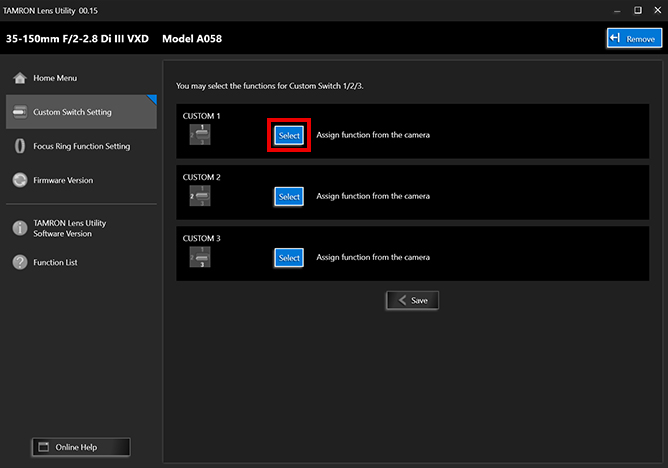Click the CUSTOM 1 switch position icon
This screenshot has width=668, height=468.
point(201,135)
